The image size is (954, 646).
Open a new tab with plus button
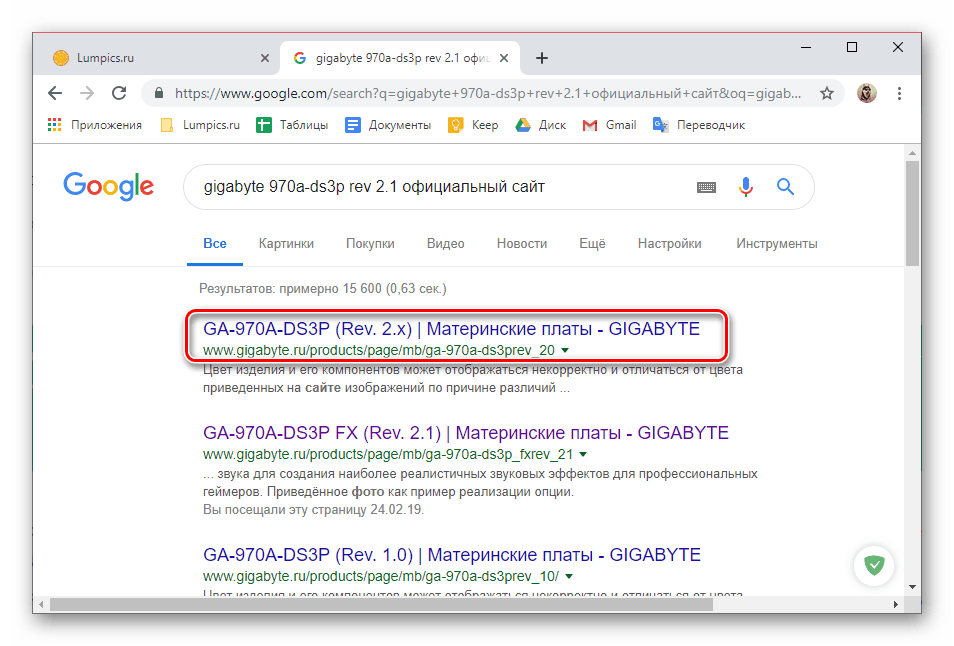click(541, 58)
